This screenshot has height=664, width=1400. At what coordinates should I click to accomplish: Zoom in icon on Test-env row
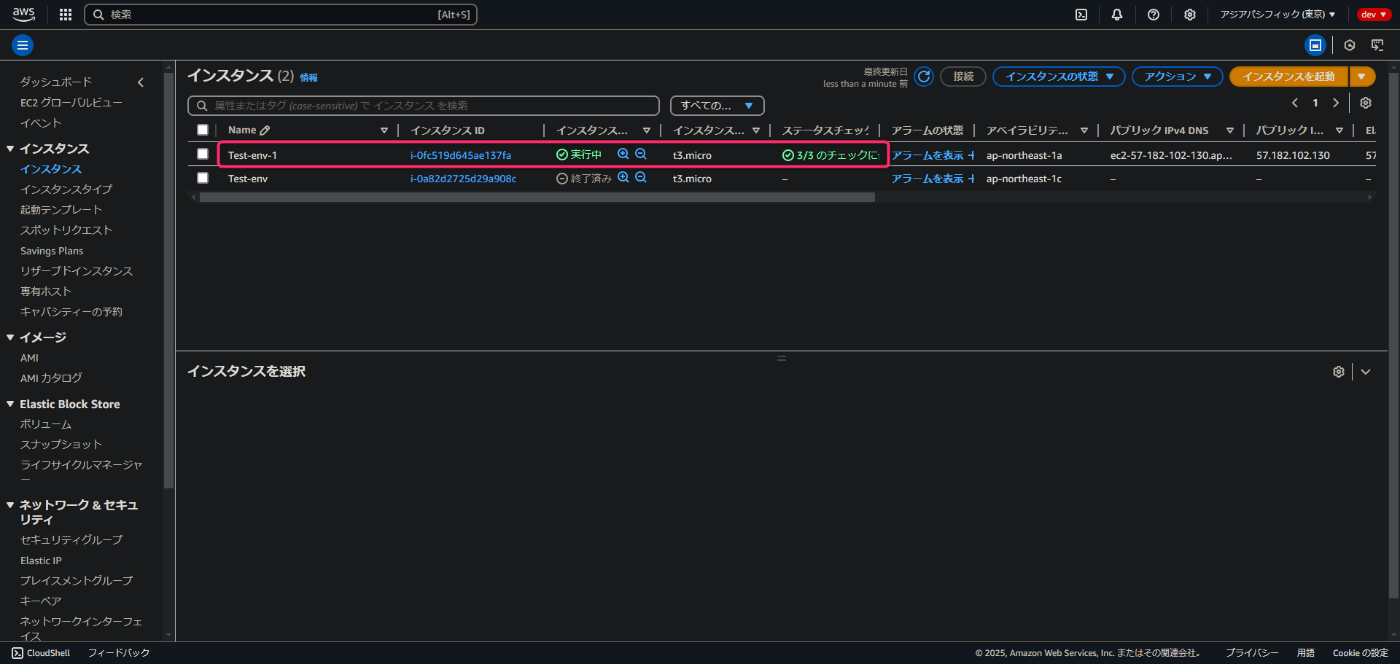pyautogui.click(x=623, y=177)
